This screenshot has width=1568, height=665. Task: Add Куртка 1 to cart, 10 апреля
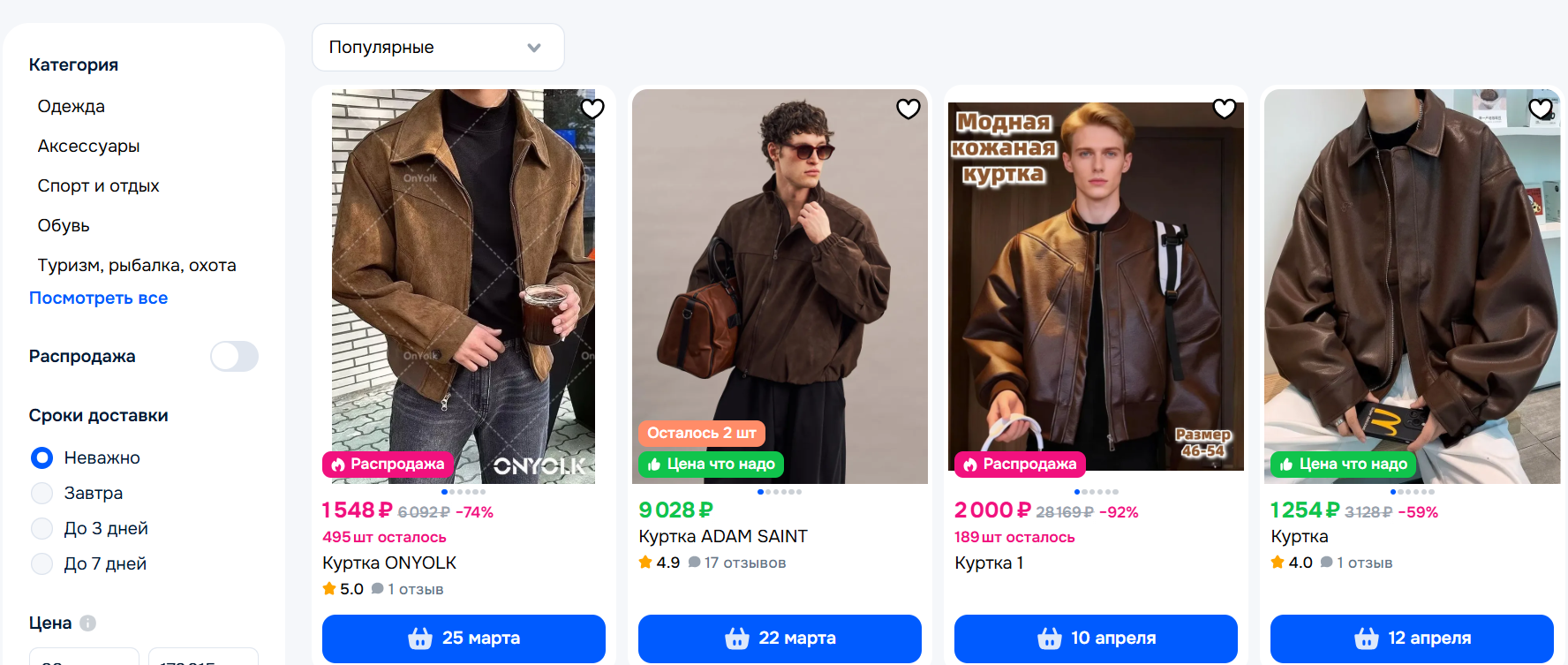tap(1096, 639)
